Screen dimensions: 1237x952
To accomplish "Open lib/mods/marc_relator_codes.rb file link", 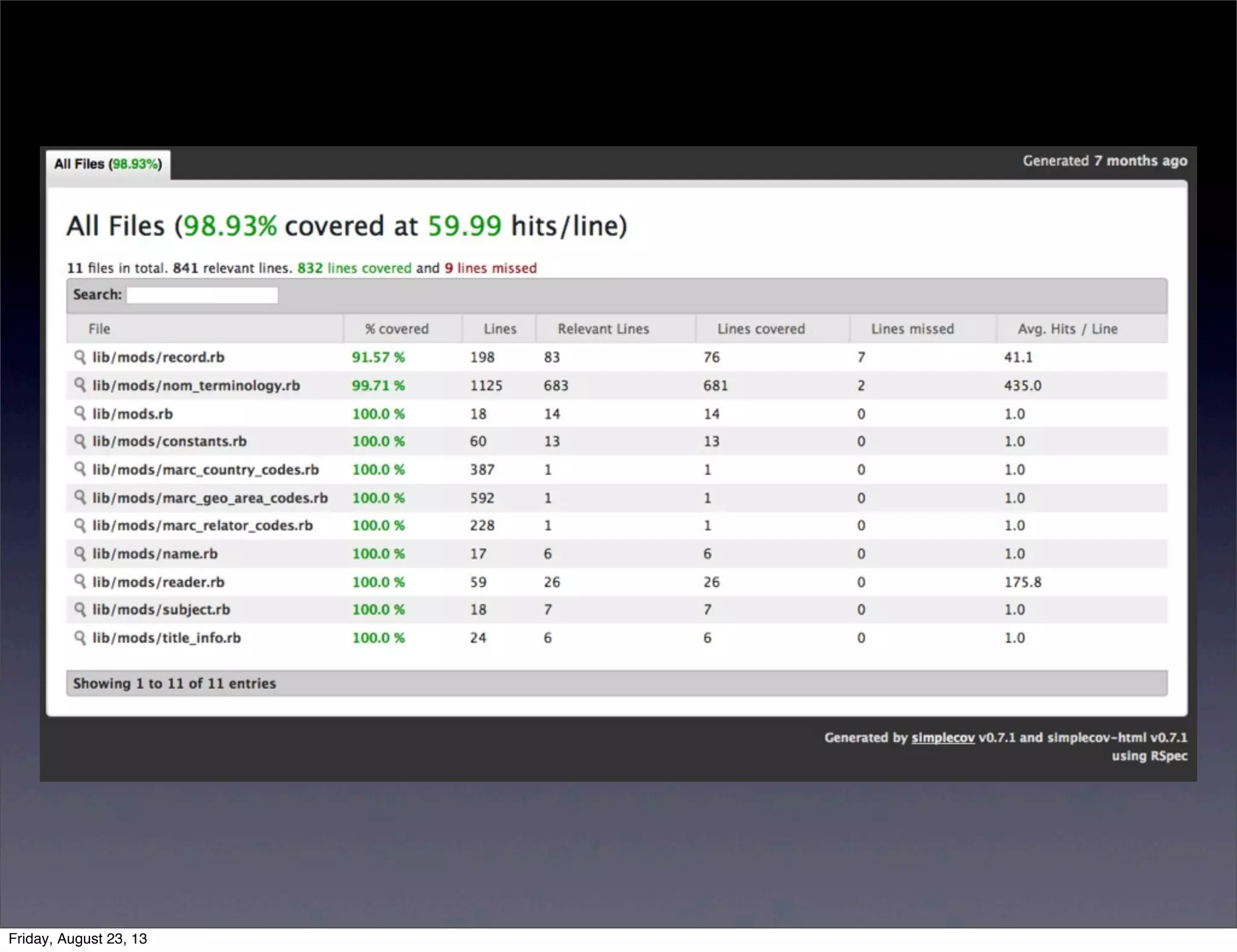I will click(x=202, y=526).
